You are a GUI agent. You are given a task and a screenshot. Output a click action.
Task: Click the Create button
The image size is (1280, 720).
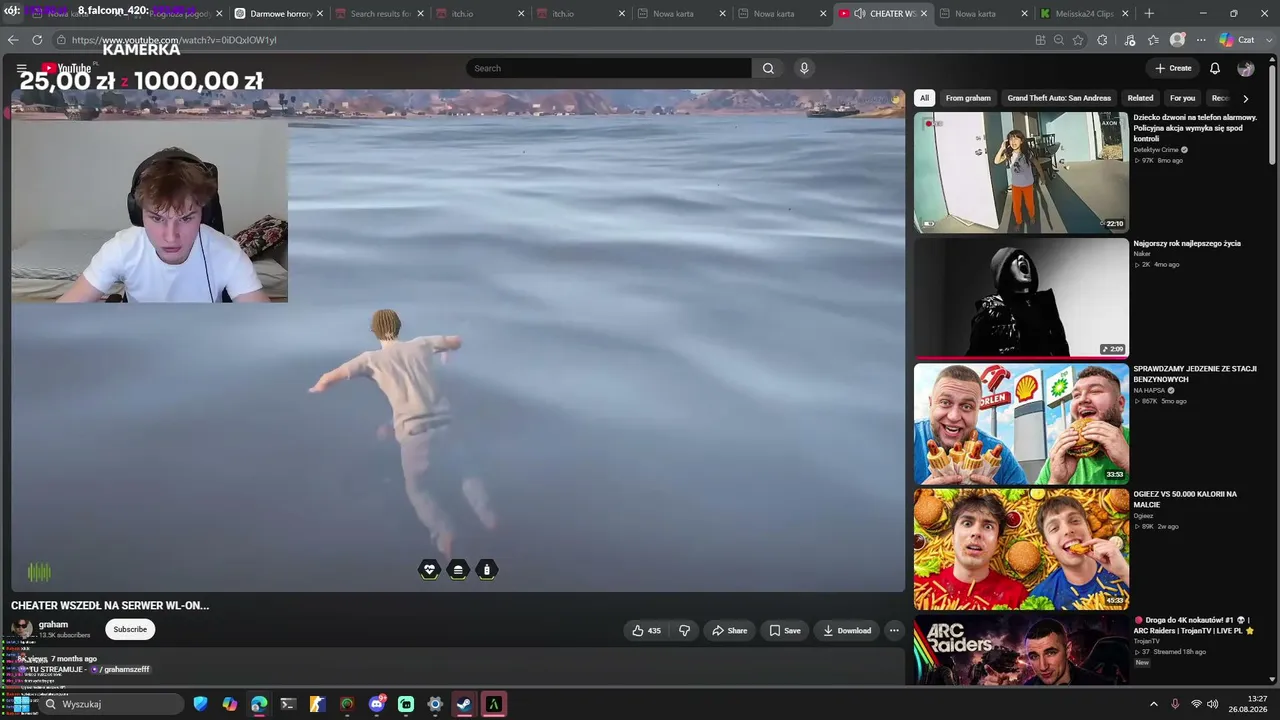pos(1173,68)
